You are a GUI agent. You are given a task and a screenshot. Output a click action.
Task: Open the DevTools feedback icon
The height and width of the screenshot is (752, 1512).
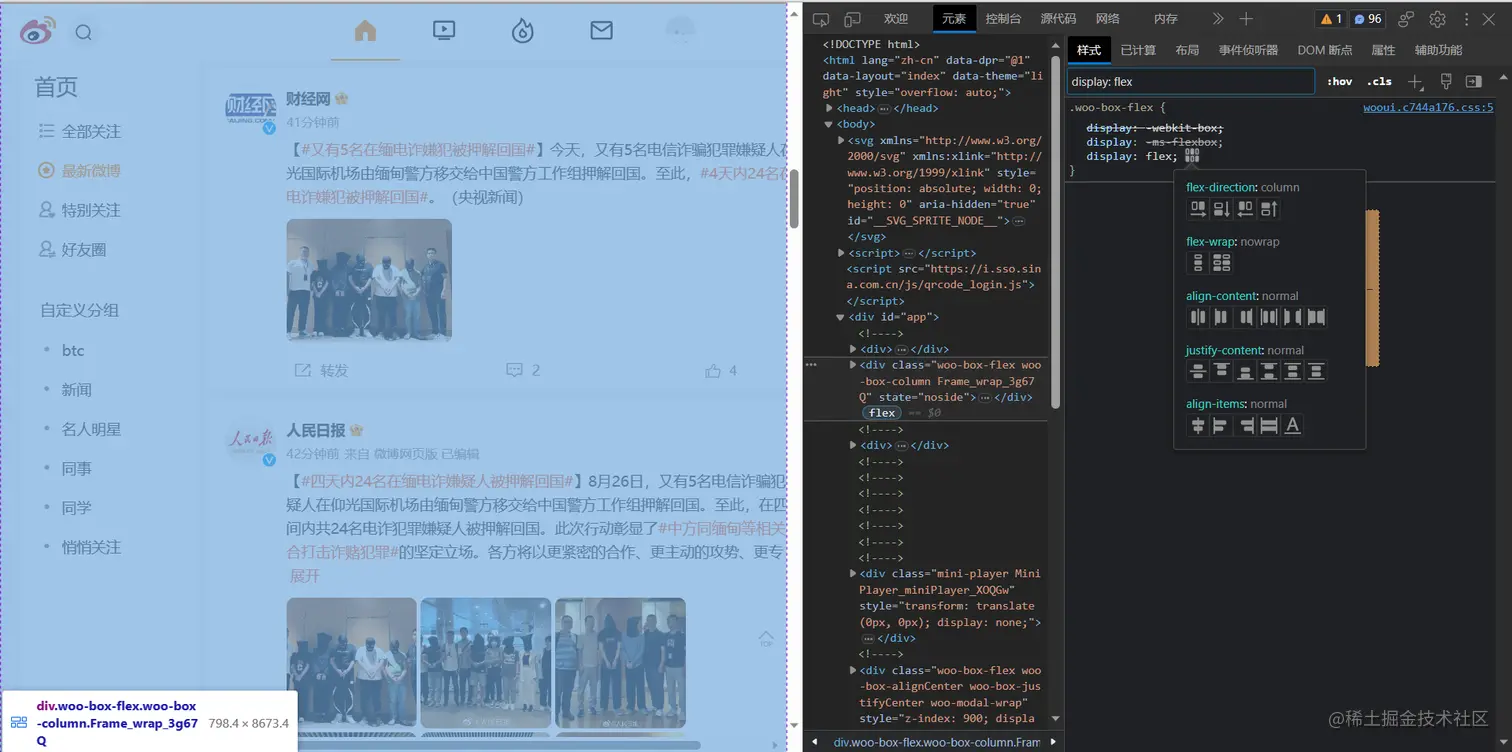coord(1406,19)
